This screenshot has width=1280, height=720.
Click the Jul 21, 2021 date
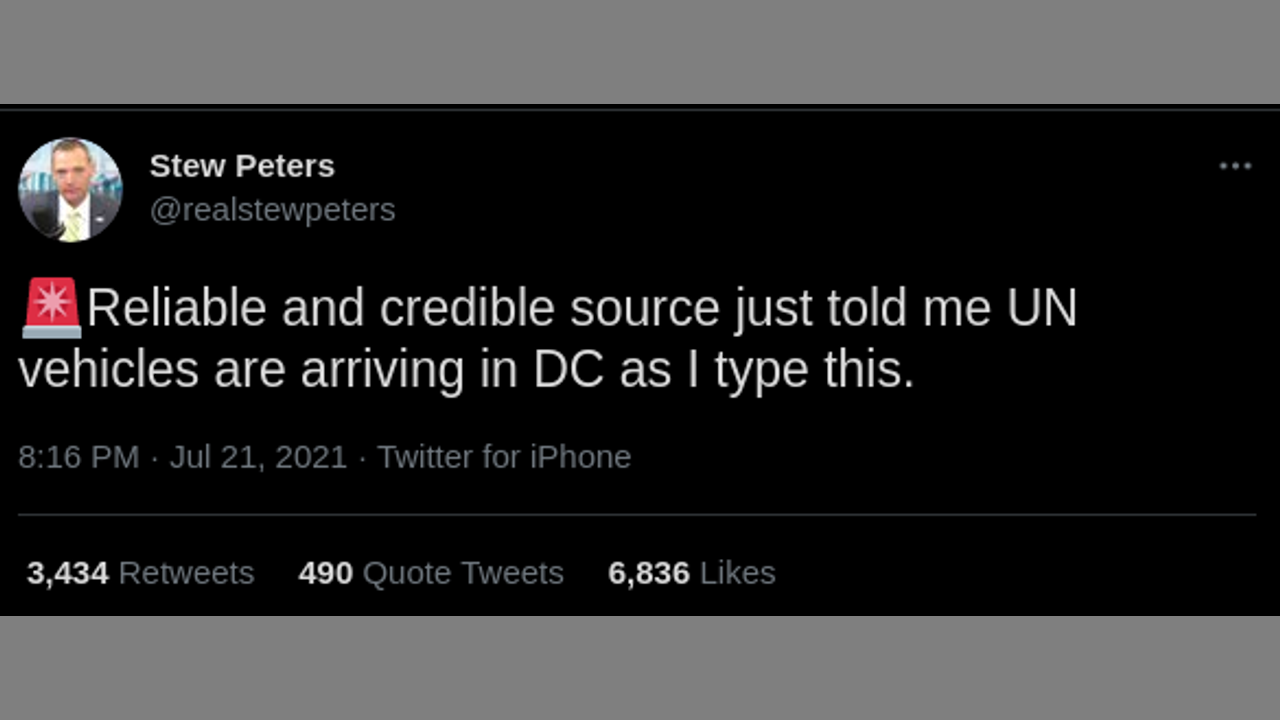coord(258,457)
